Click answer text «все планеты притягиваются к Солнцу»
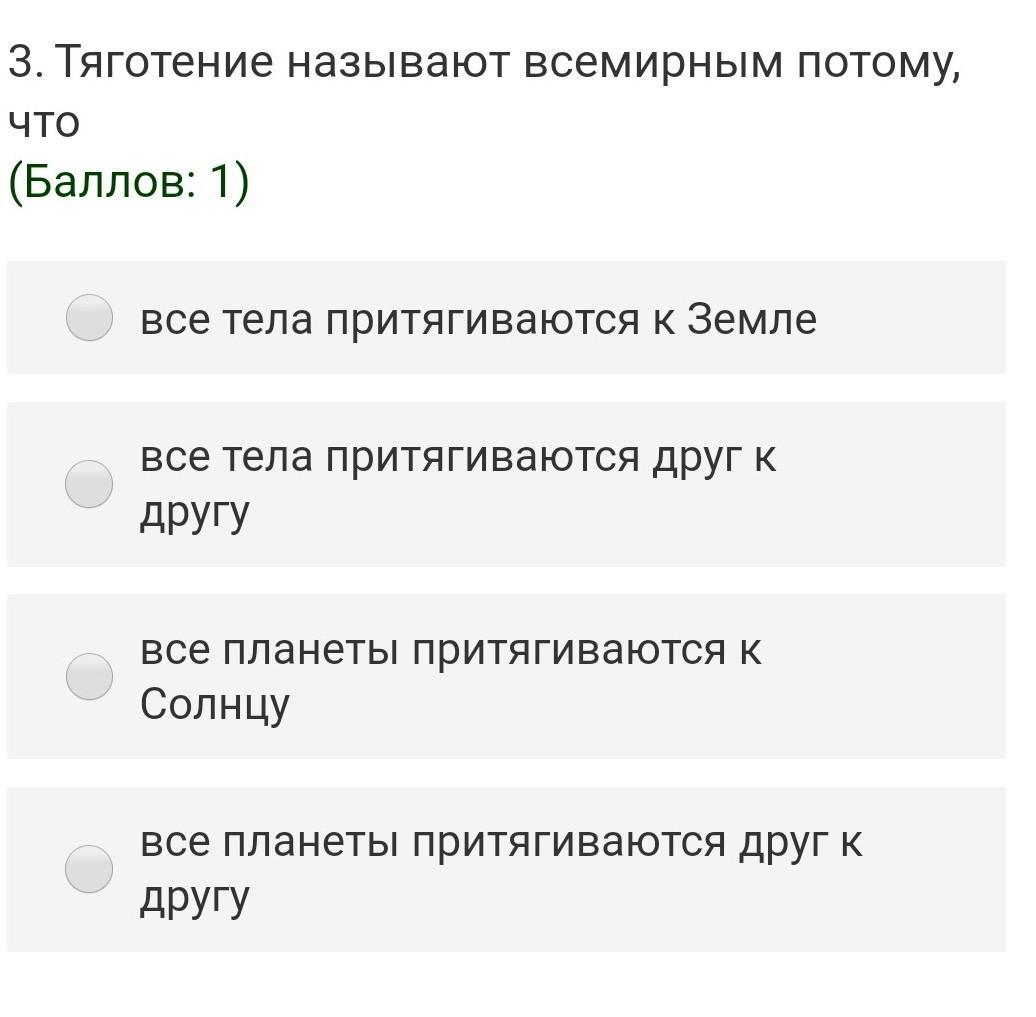The width and height of the screenshot is (1036, 1017). pyautogui.click(x=450, y=676)
